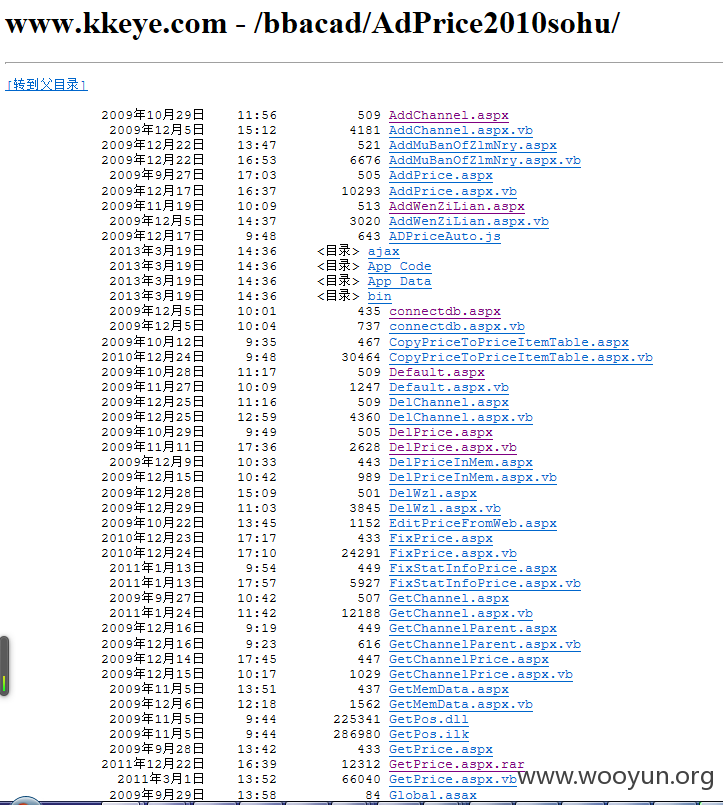Open DelPrice.aspx link
This screenshot has height=805, width=723.
click(441, 432)
